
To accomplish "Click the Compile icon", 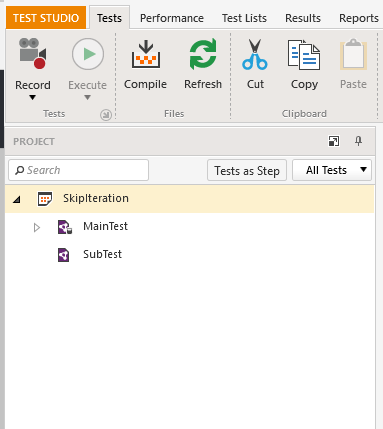I will tap(146, 54).
